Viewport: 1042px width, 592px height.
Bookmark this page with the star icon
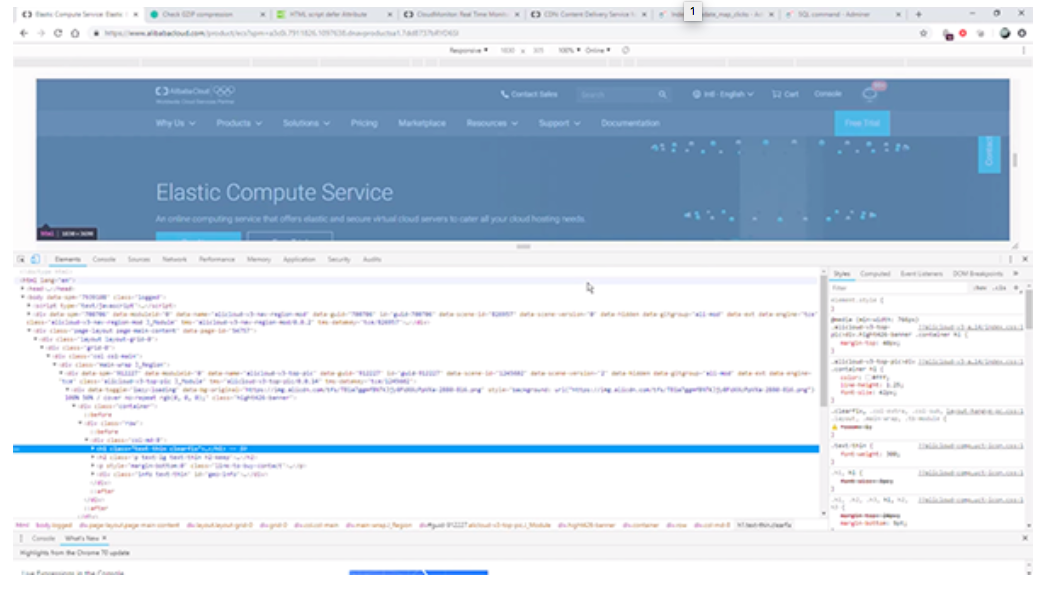pyautogui.click(x=923, y=33)
